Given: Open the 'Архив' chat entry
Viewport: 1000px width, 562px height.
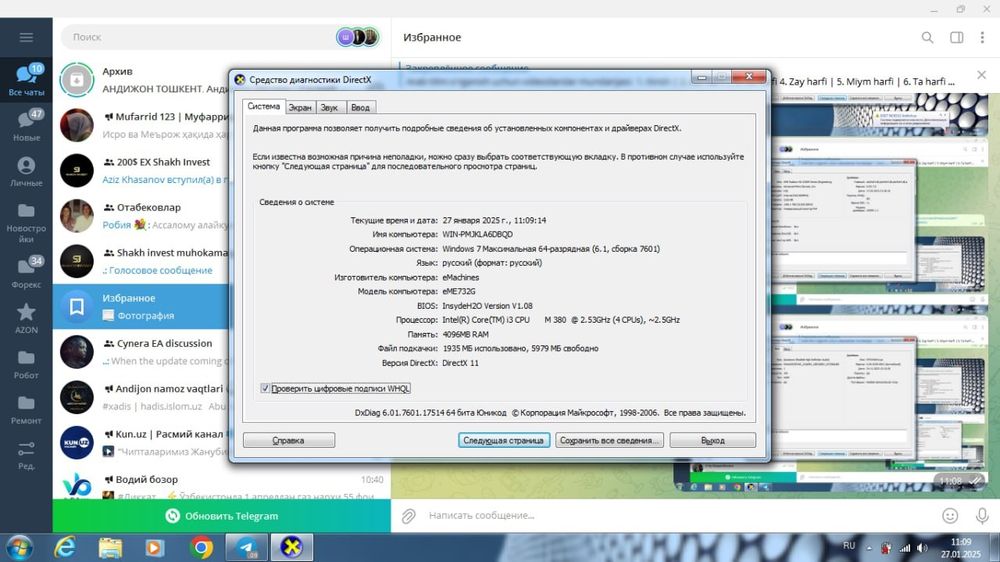Looking at the screenshot, I should 142,80.
